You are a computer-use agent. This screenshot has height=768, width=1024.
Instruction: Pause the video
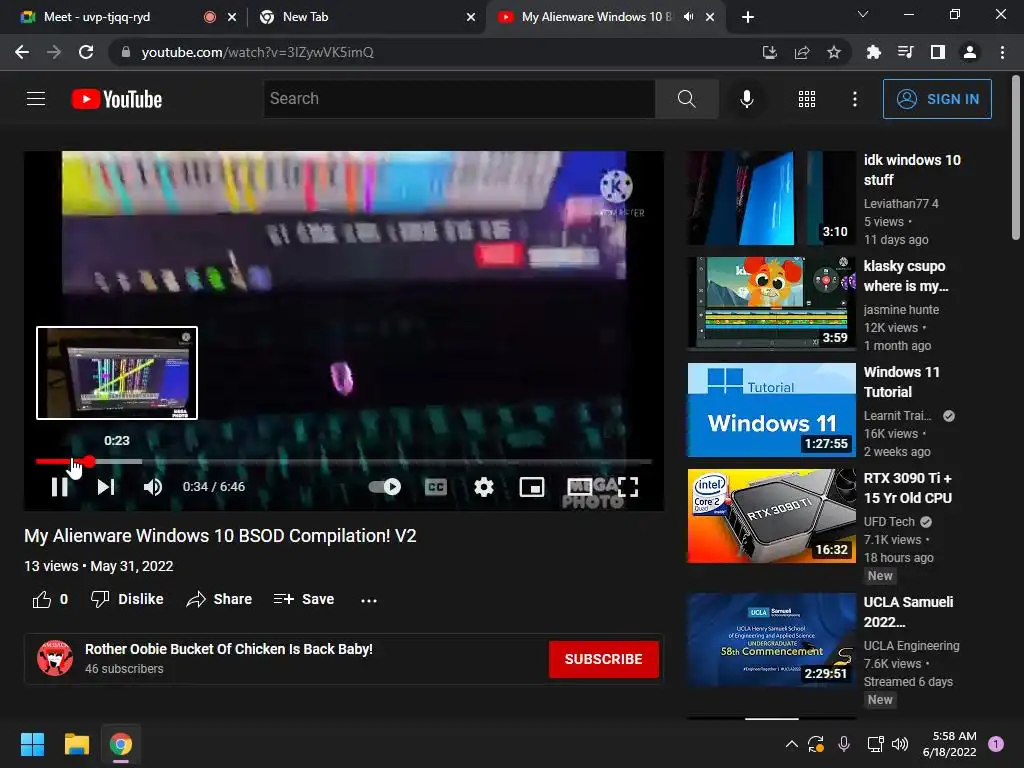point(59,487)
